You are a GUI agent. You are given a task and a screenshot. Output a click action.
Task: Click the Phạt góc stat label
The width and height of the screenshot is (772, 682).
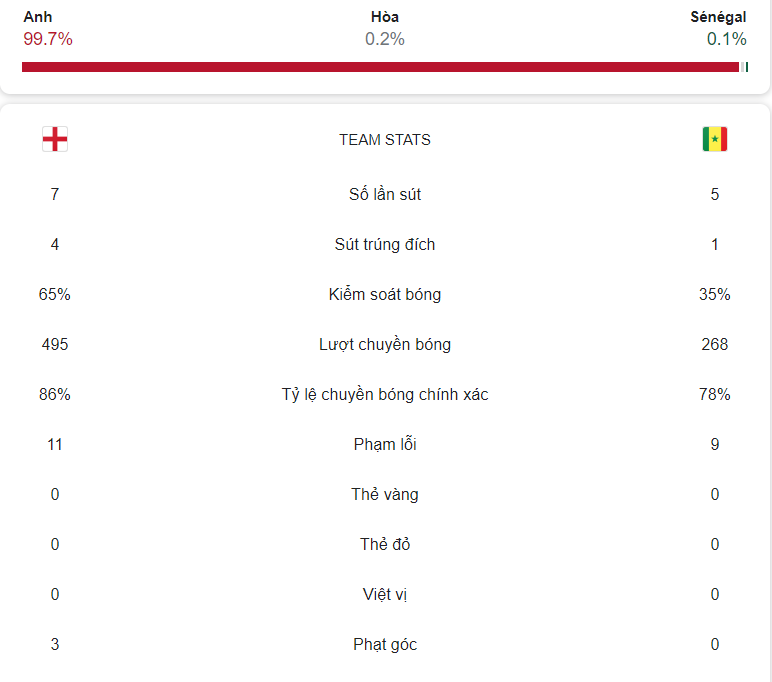coord(385,644)
